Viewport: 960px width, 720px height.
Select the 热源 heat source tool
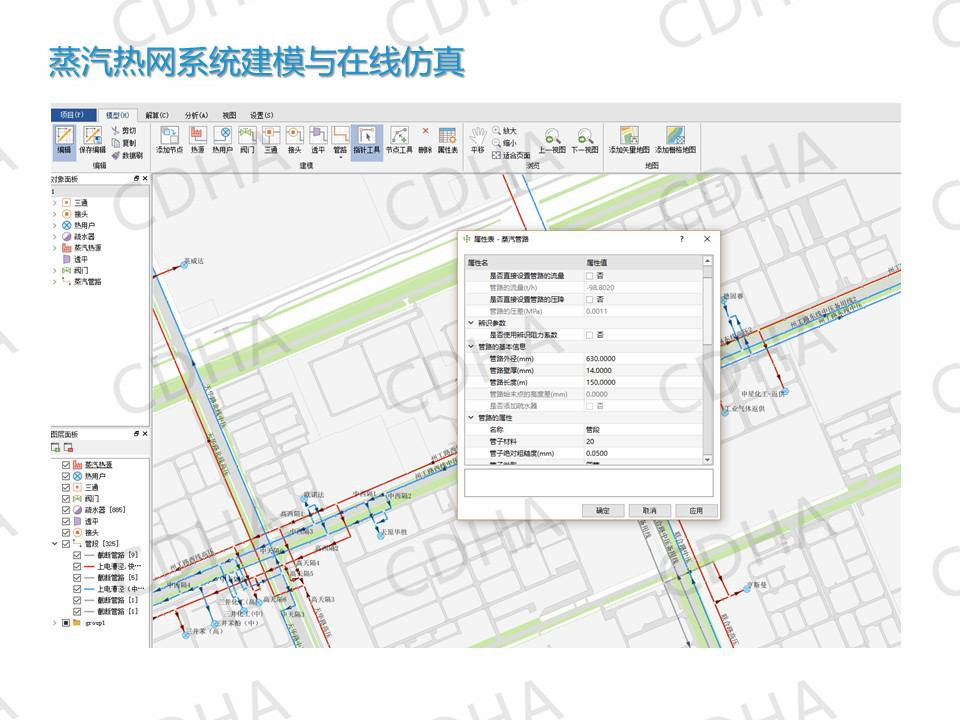point(197,140)
